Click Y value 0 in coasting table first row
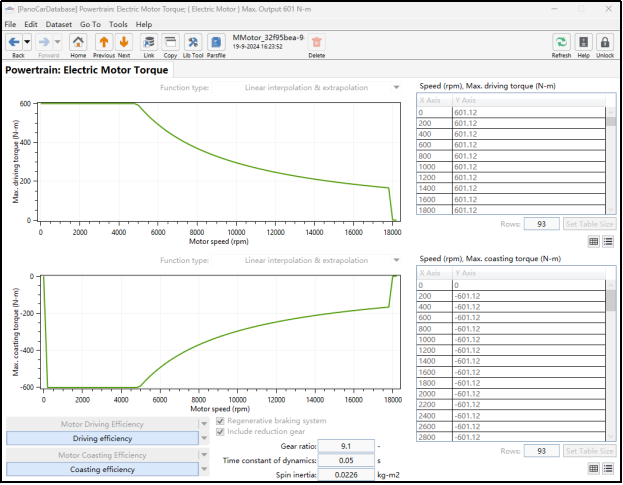The width and height of the screenshot is (623, 485). click(x=529, y=285)
